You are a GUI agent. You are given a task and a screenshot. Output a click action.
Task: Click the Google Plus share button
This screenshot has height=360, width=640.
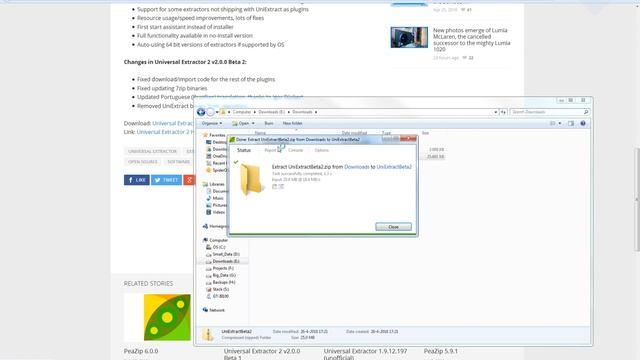coord(189,180)
